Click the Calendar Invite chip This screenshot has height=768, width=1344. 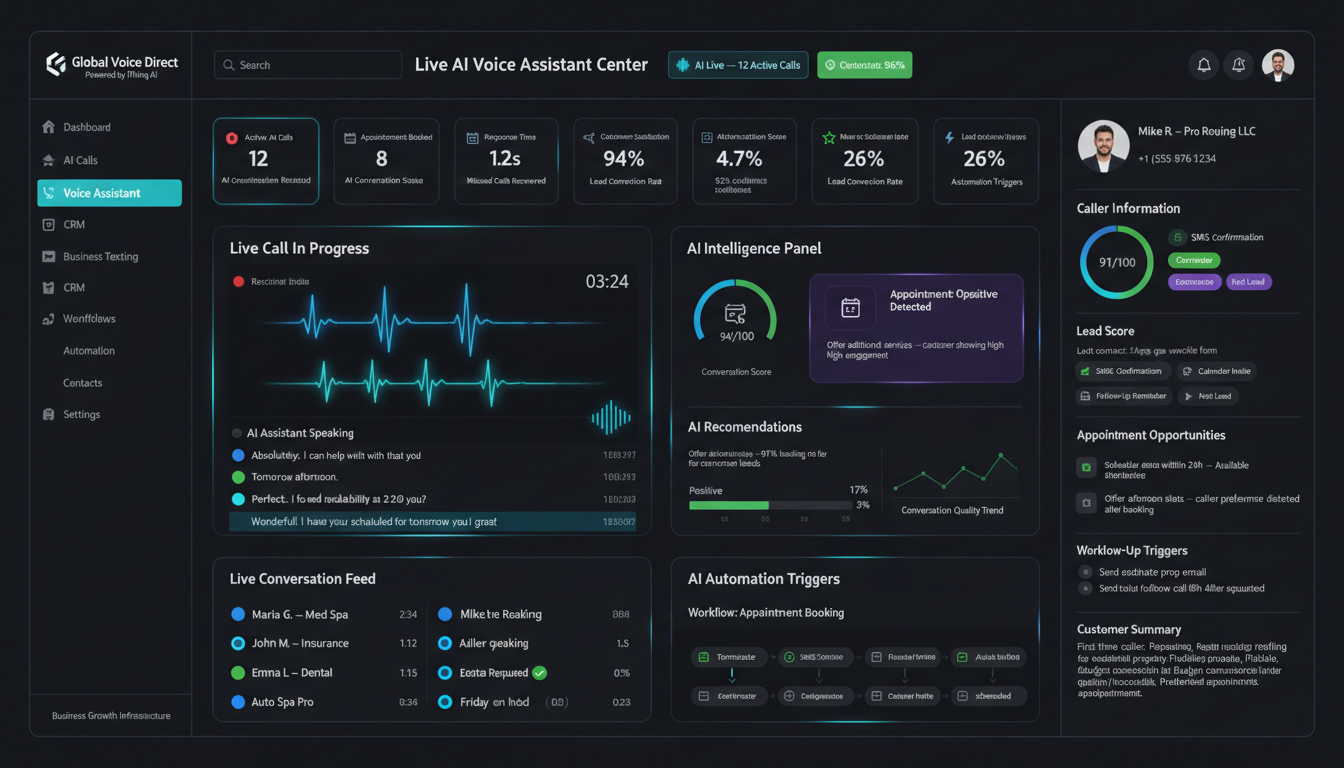[1215, 371]
